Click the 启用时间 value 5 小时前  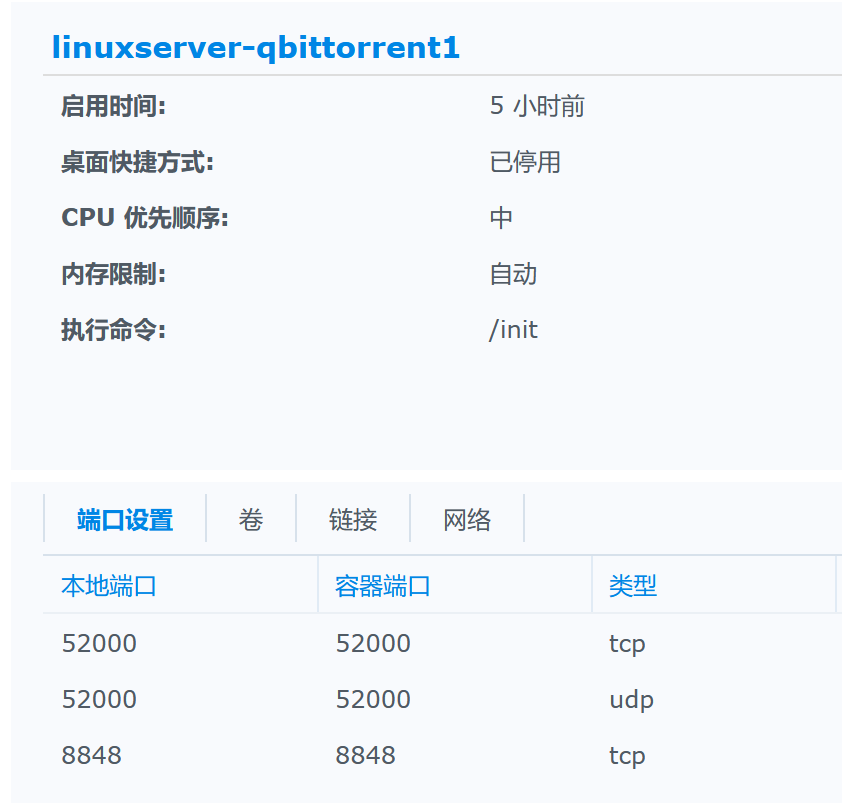(x=537, y=106)
